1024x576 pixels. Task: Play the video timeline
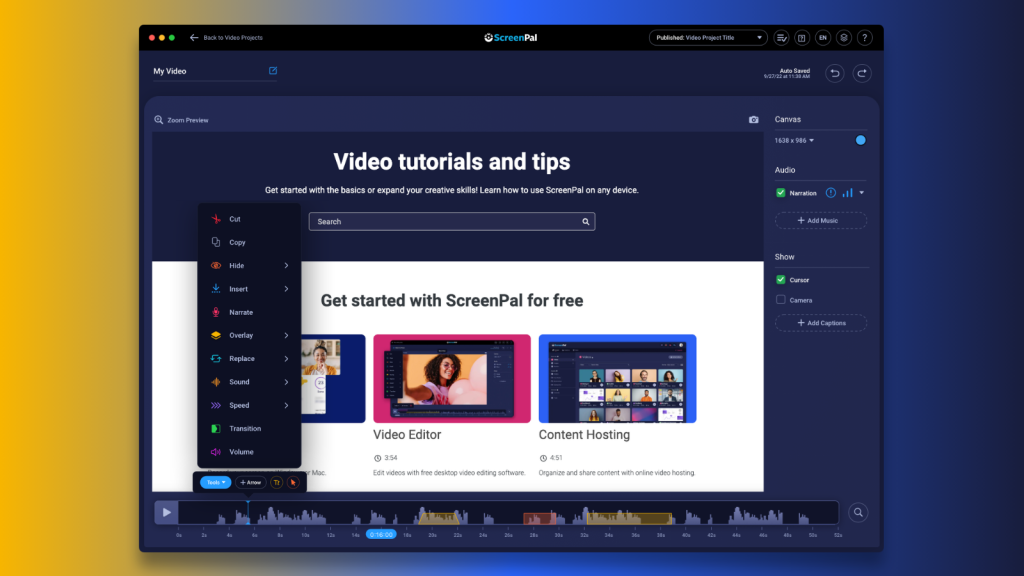click(x=167, y=513)
